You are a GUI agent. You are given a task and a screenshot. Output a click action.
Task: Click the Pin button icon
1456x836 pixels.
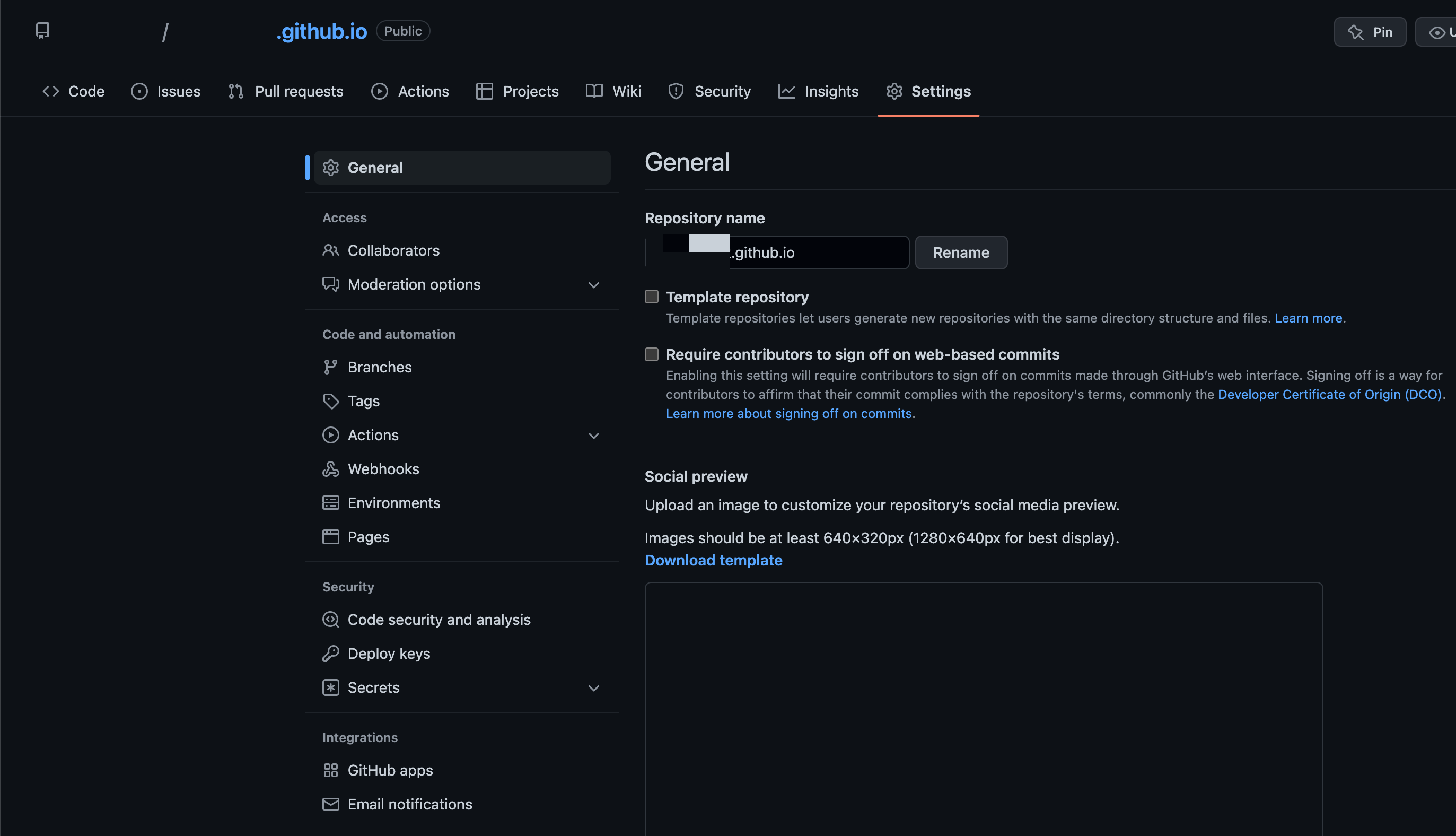(1356, 32)
